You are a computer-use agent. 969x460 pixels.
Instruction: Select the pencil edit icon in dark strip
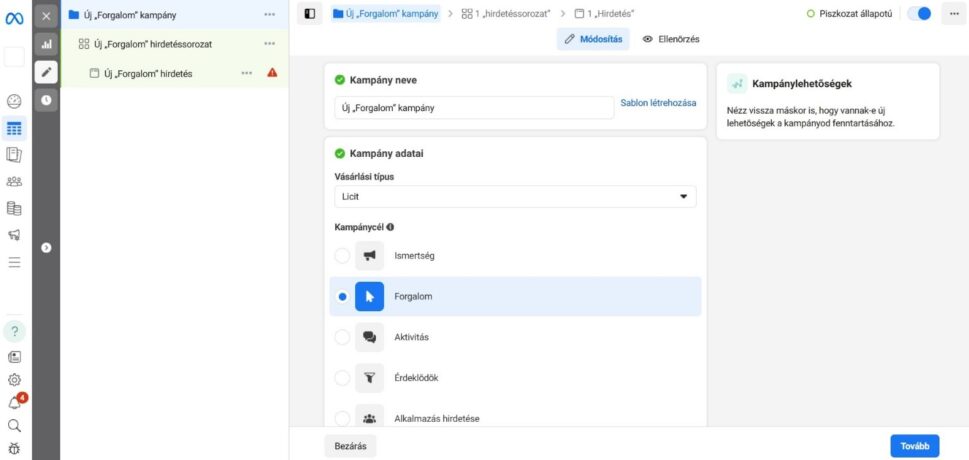click(46, 72)
